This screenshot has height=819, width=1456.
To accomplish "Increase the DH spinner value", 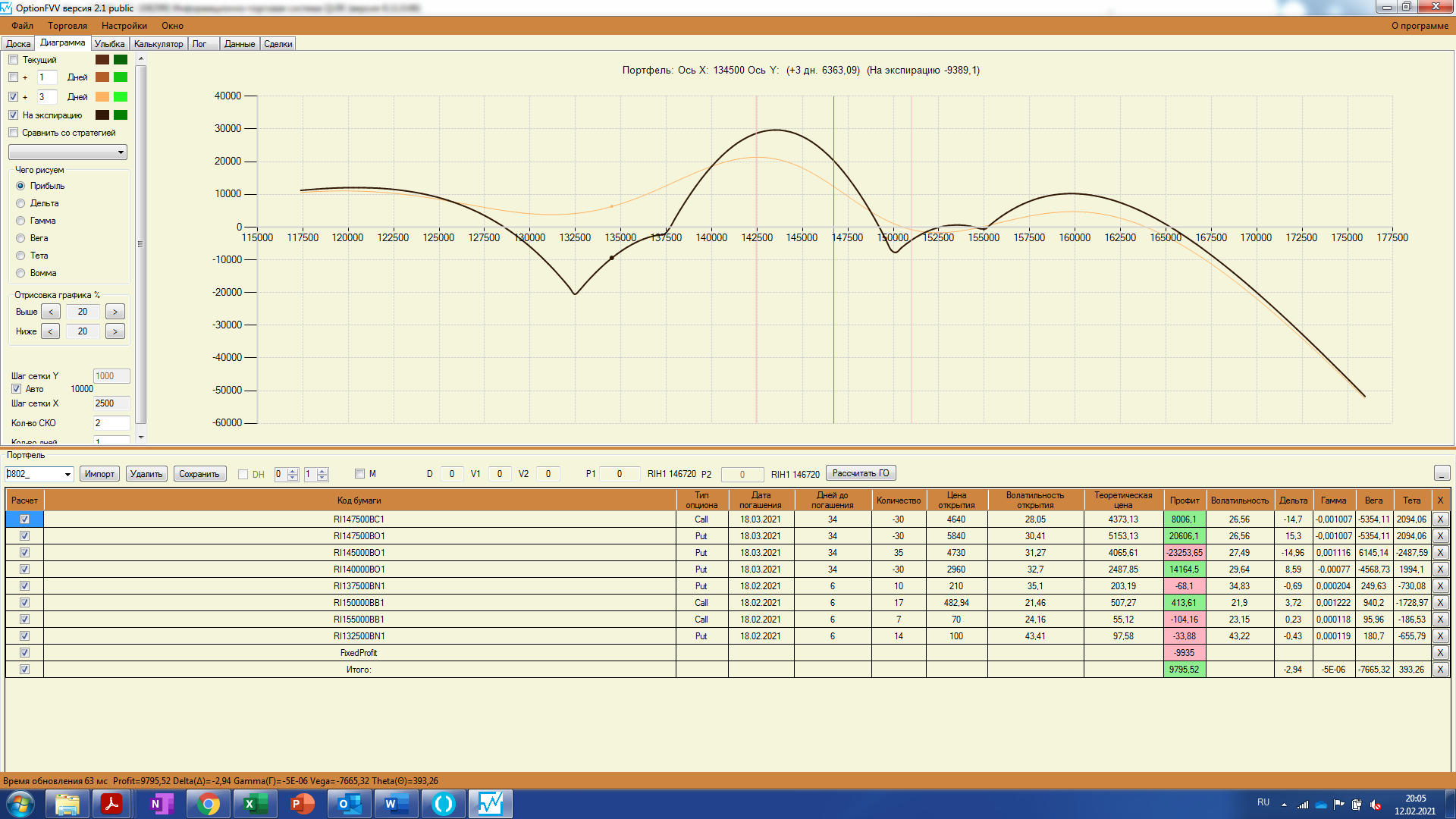I will tap(293, 471).
